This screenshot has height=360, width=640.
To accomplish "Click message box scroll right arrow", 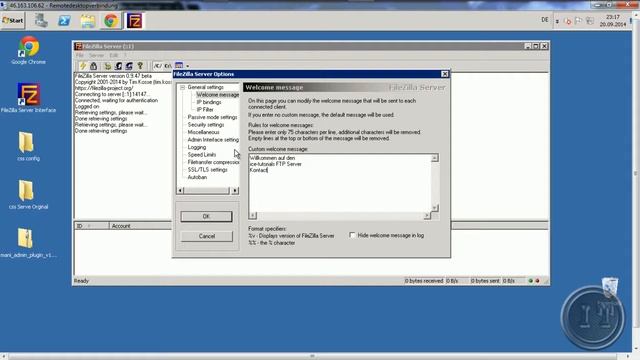I will pyautogui.click(x=427, y=216).
